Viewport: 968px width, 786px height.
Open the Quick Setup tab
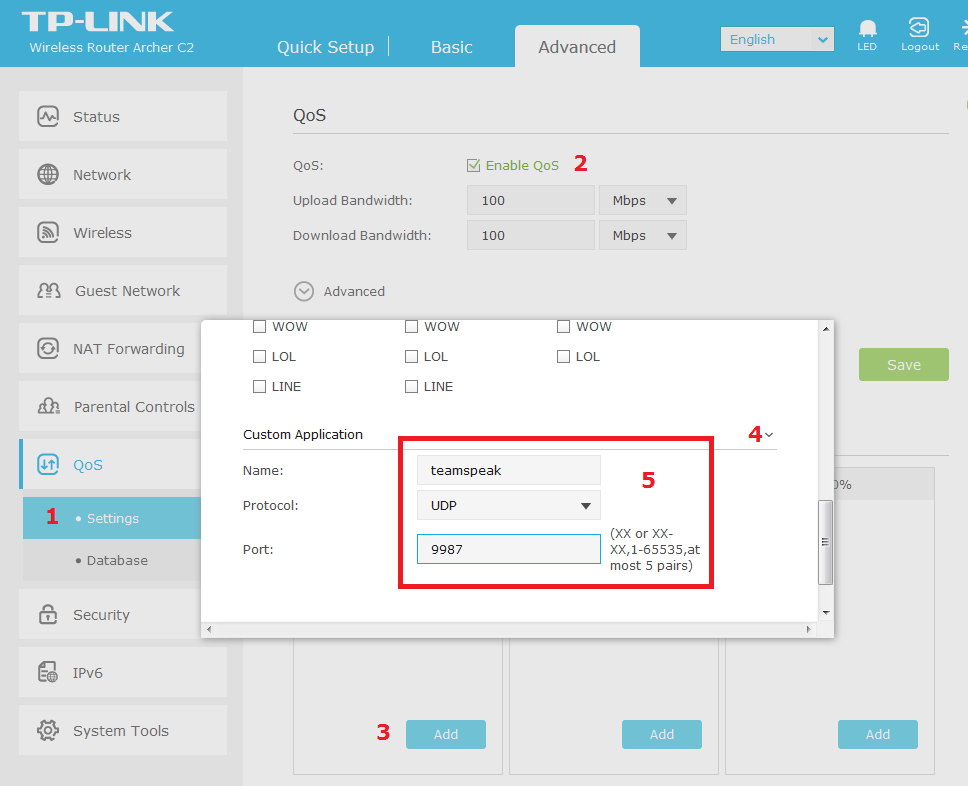tap(325, 47)
